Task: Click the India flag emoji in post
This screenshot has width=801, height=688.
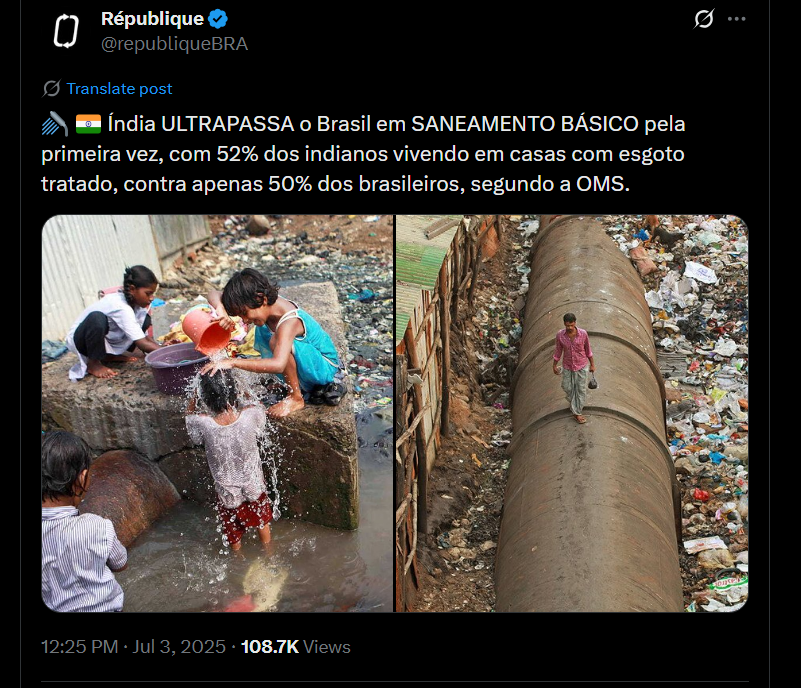Action: pos(88,124)
